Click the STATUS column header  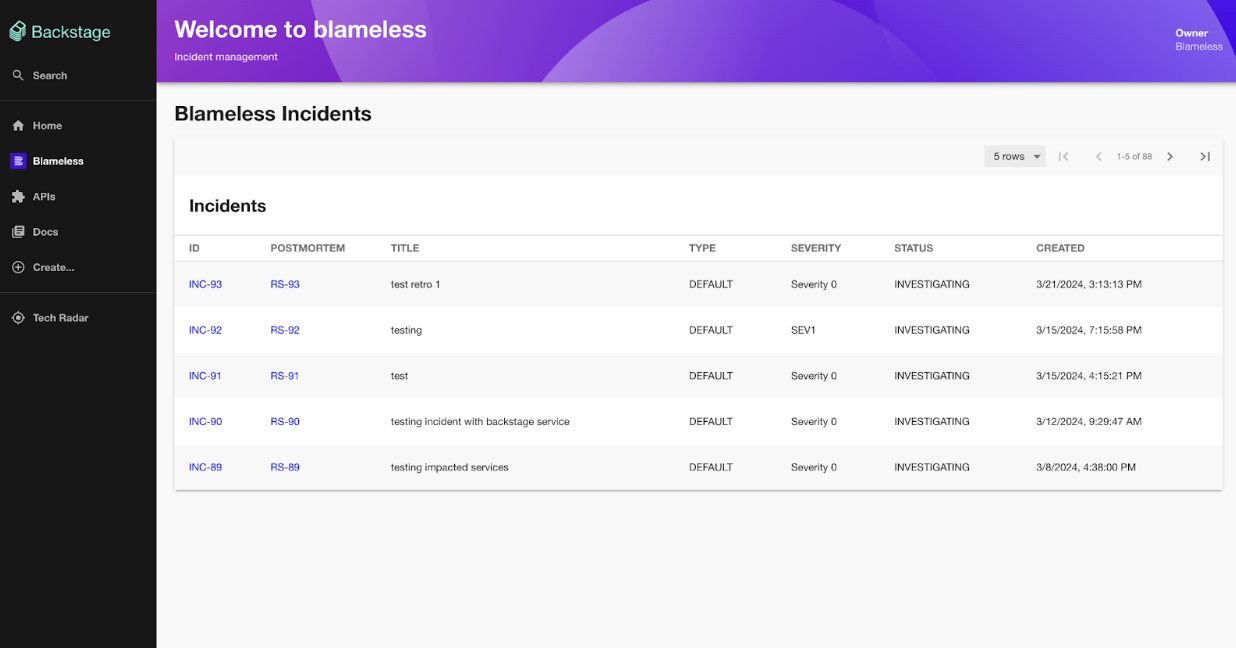pyautogui.click(x=913, y=248)
